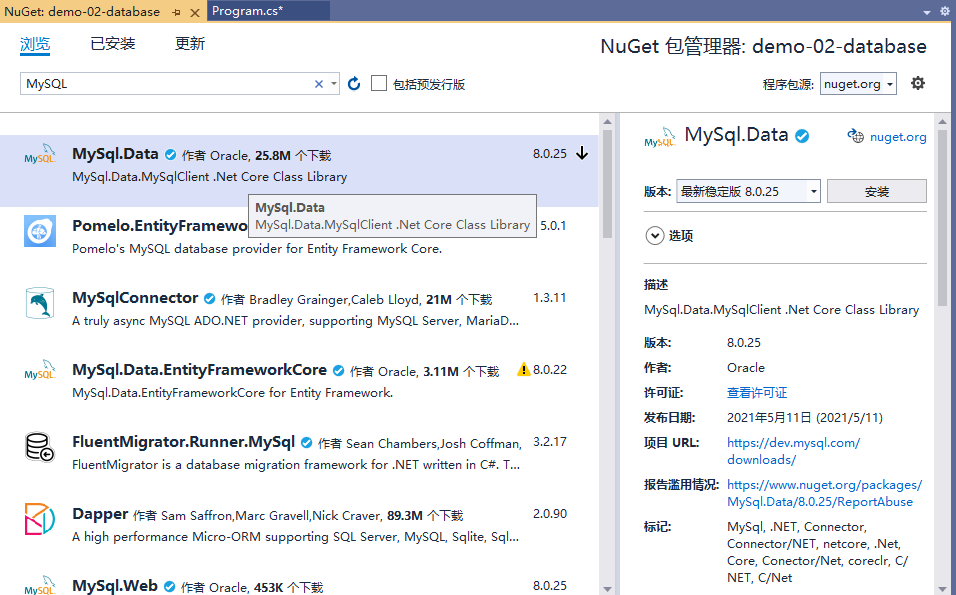Close the NuGet demo-02-database tab

194,12
